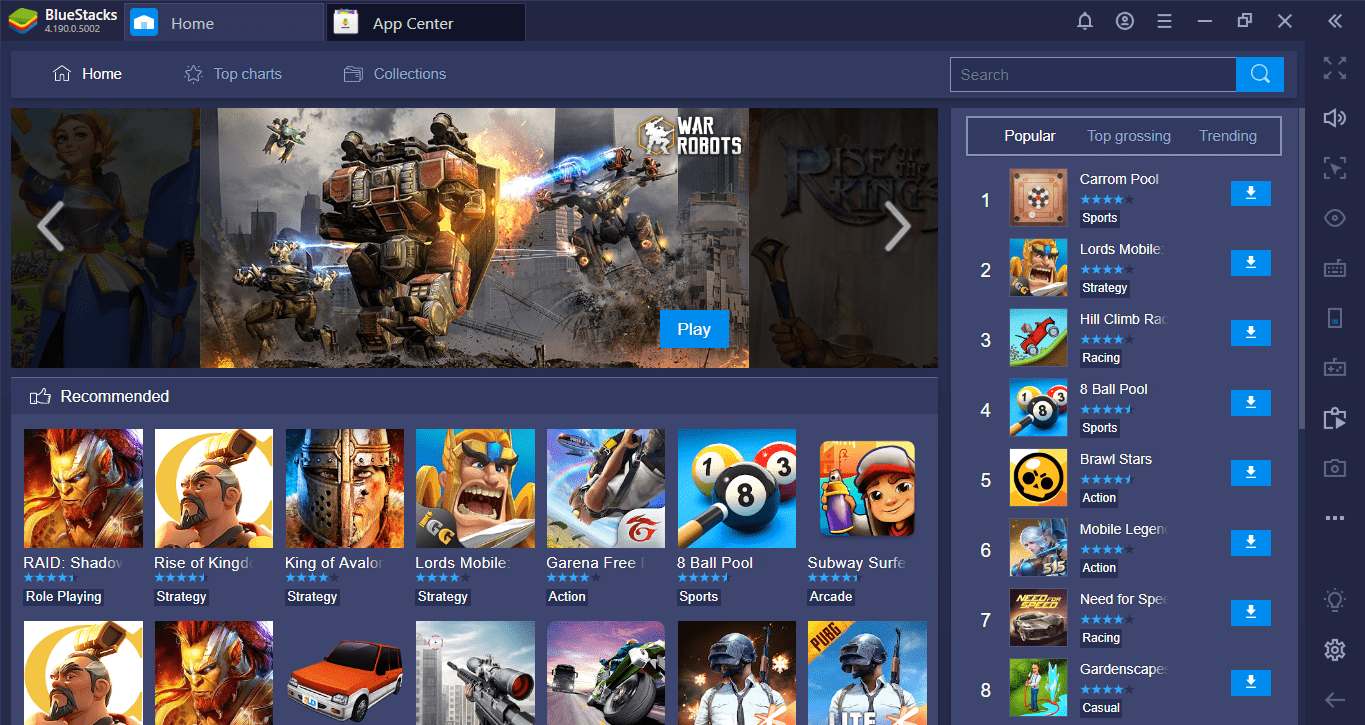Click the back arrow in sidebar
Screen dimensions: 1365x725
[1335, 700]
